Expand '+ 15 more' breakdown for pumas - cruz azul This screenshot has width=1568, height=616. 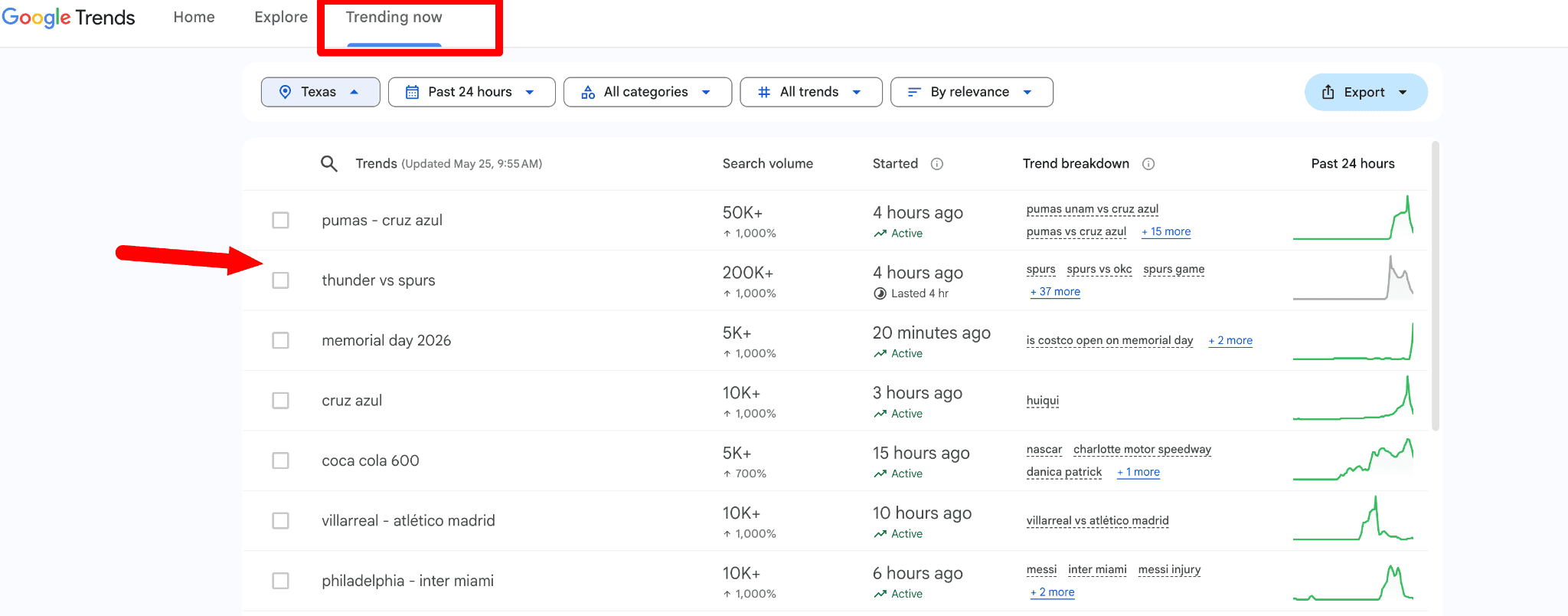1166,231
